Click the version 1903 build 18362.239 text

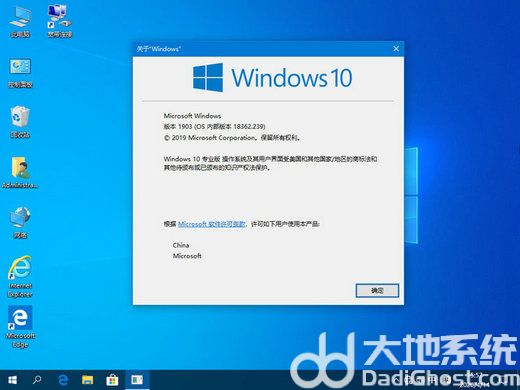(214, 126)
